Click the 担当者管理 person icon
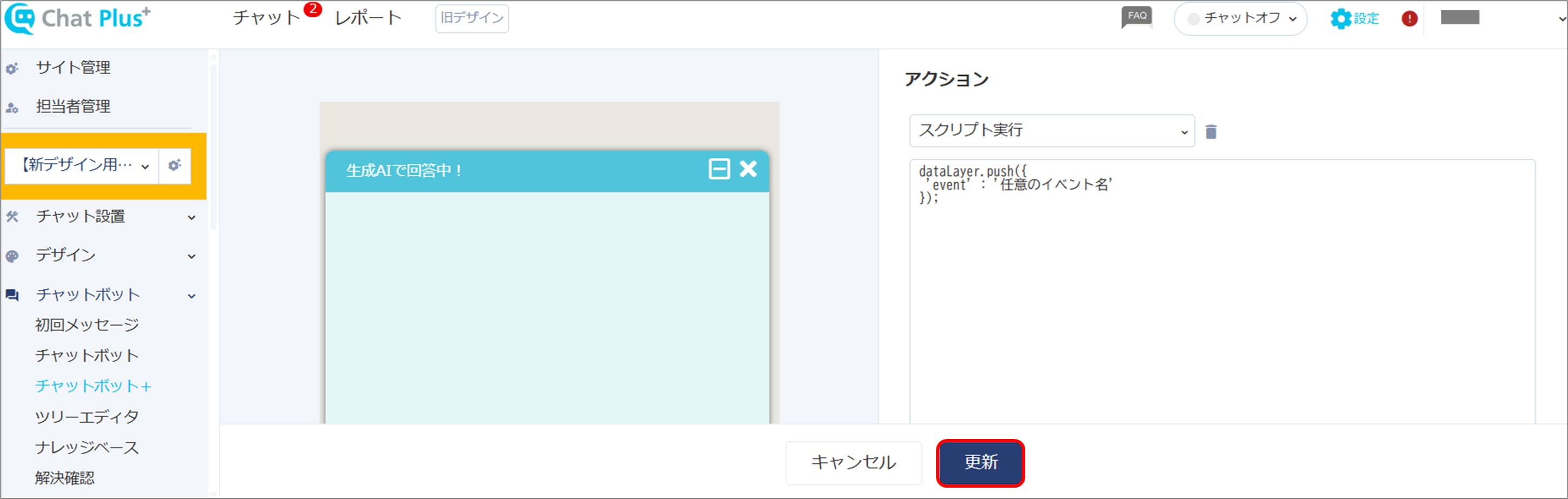The height and width of the screenshot is (499, 1568). (12, 108)
